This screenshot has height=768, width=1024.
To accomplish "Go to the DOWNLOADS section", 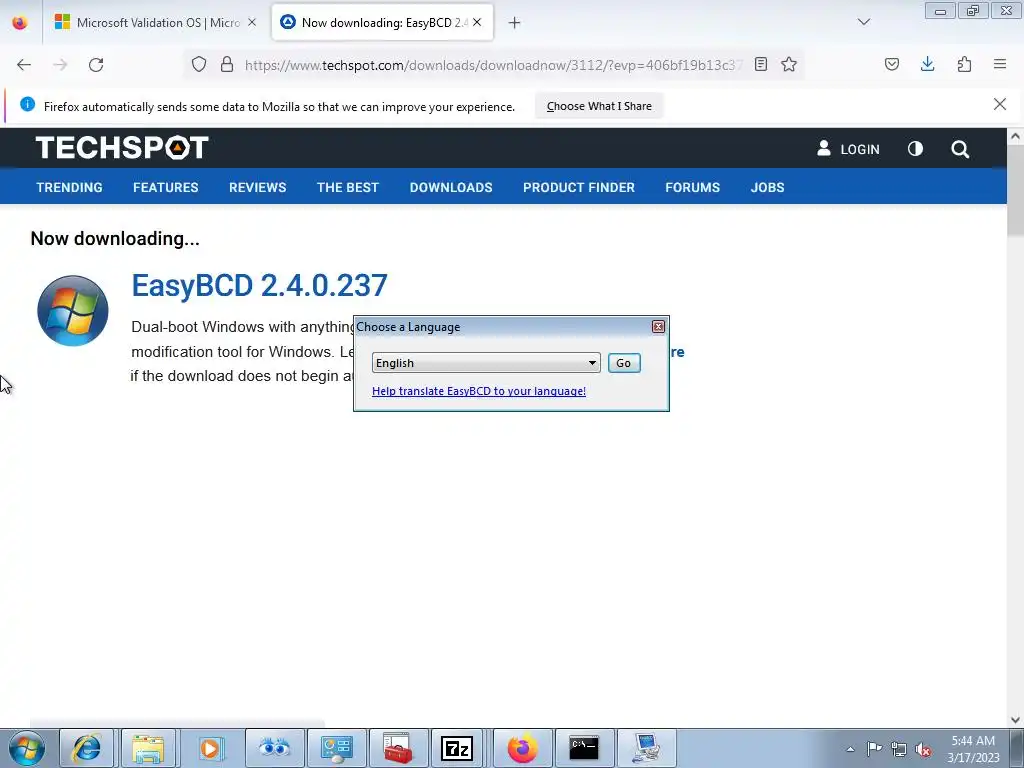I will click(451, 187).
